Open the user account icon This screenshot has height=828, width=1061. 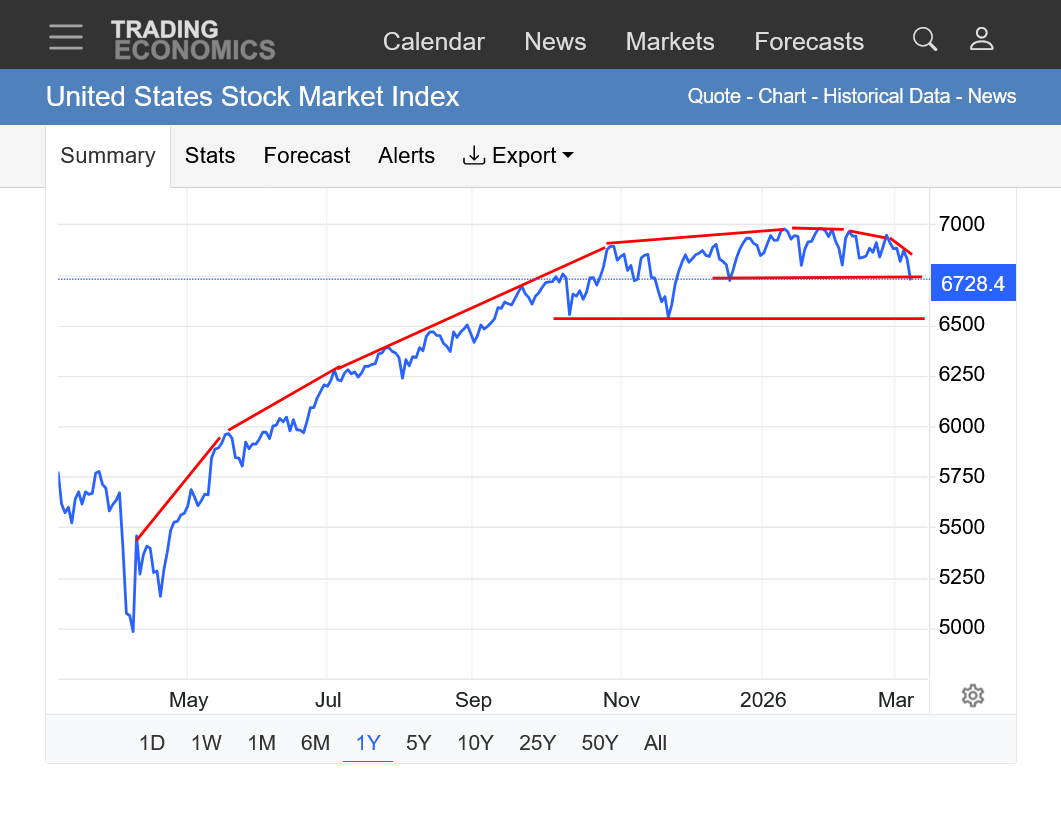click(x=981, y=39)
